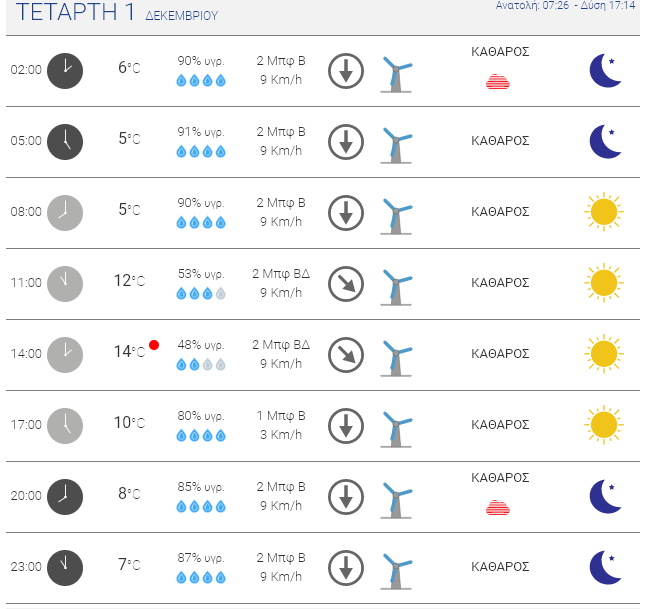Click the moon icon at 23:00

click(x=606, y=567)
